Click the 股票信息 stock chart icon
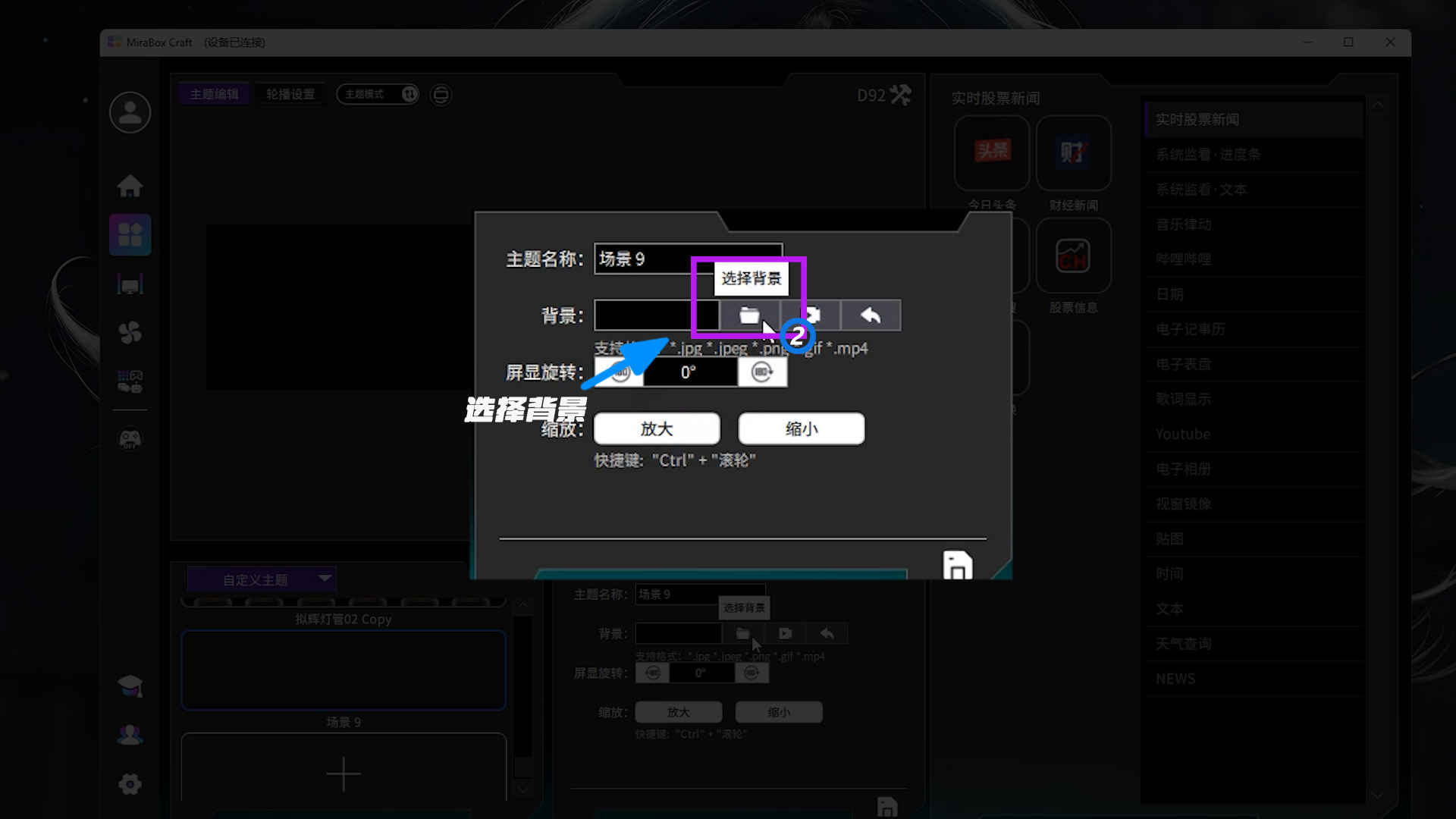 1073,256
